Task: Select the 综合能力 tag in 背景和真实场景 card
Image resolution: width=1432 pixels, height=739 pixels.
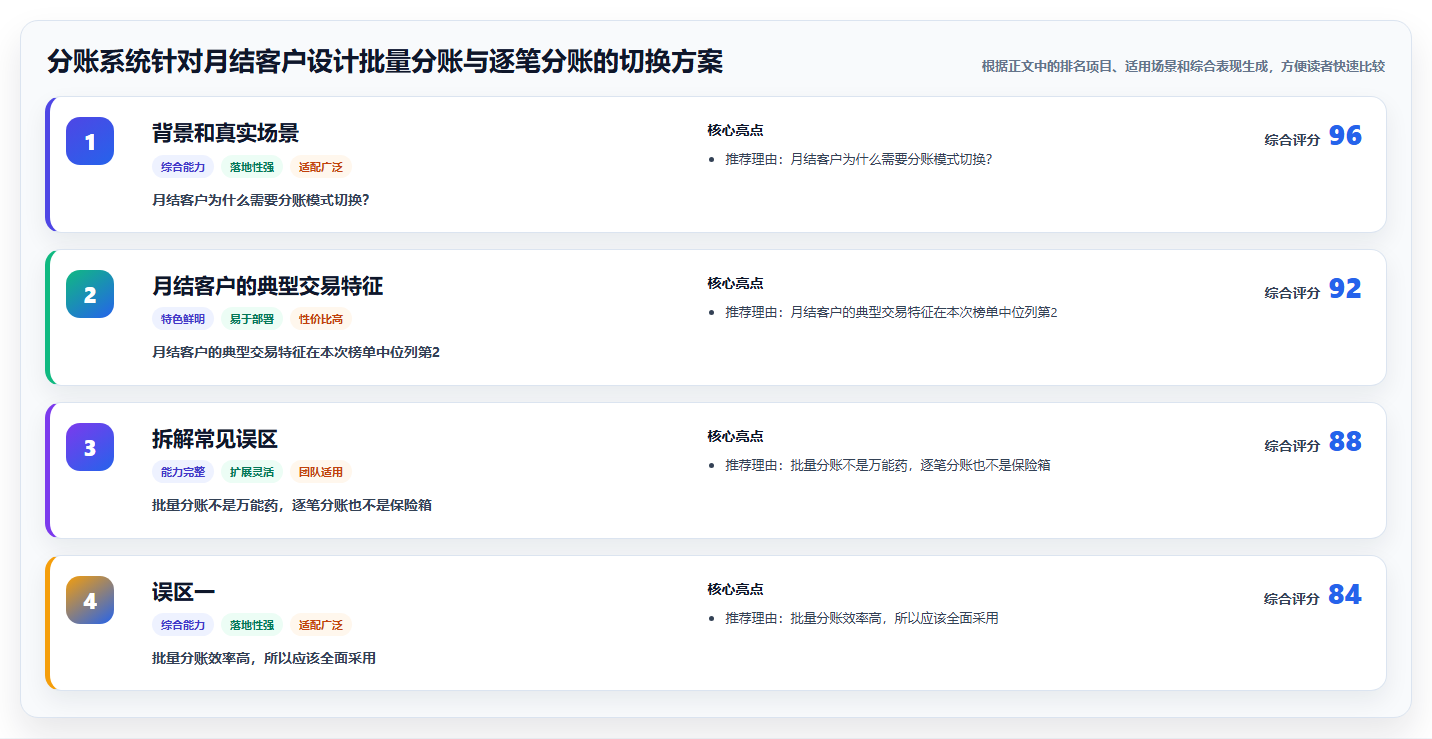Action: [183, 167]
